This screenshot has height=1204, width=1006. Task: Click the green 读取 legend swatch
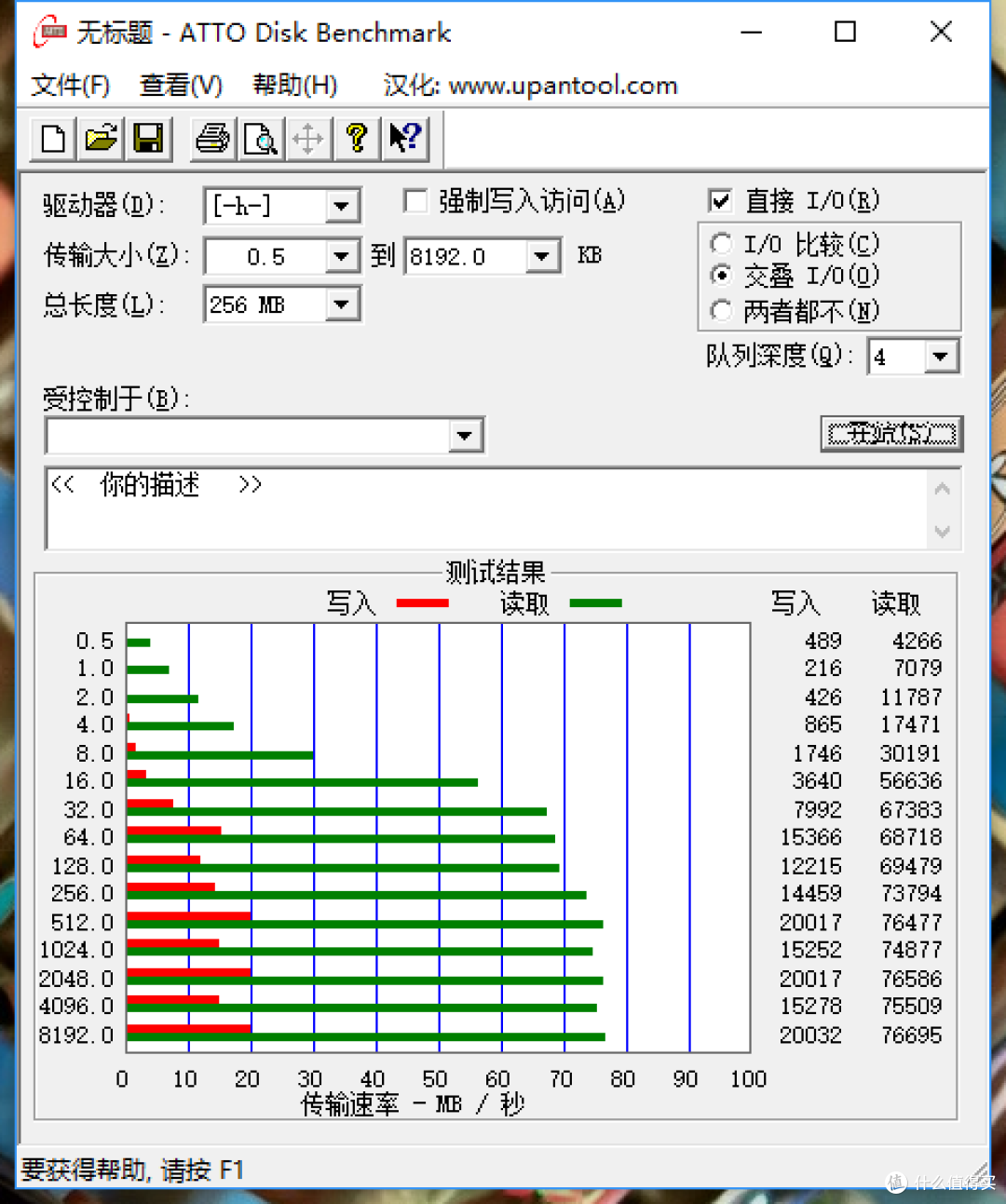point(595,603)
